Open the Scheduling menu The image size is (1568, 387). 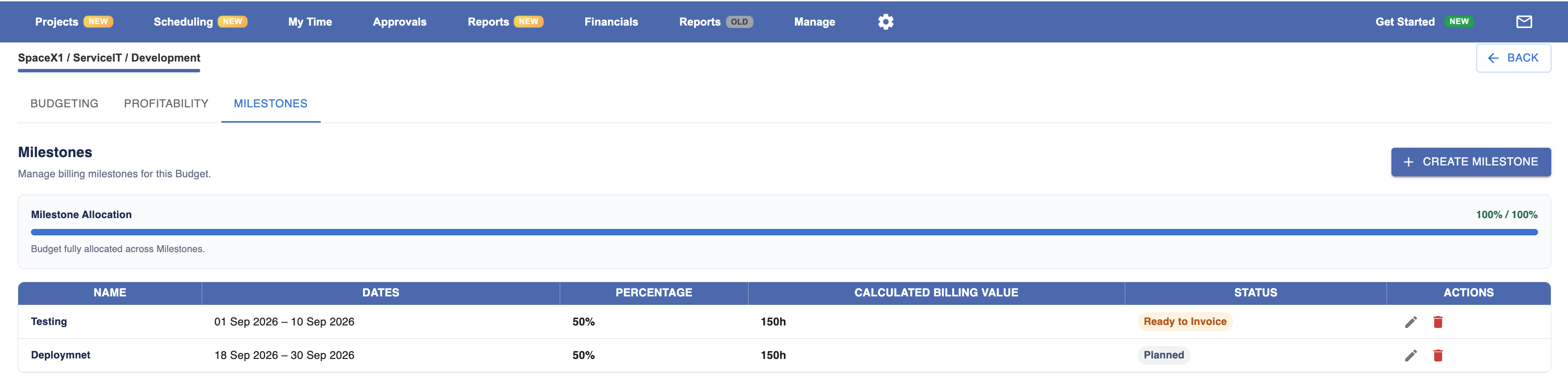point(200,22)
